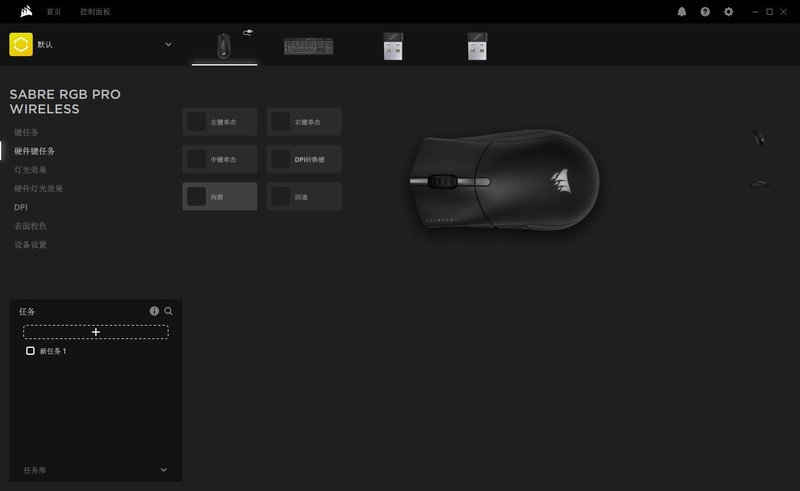Open 灯光效果 in the sidebar
The image size is (800, 491).
[x=30, y=169]
